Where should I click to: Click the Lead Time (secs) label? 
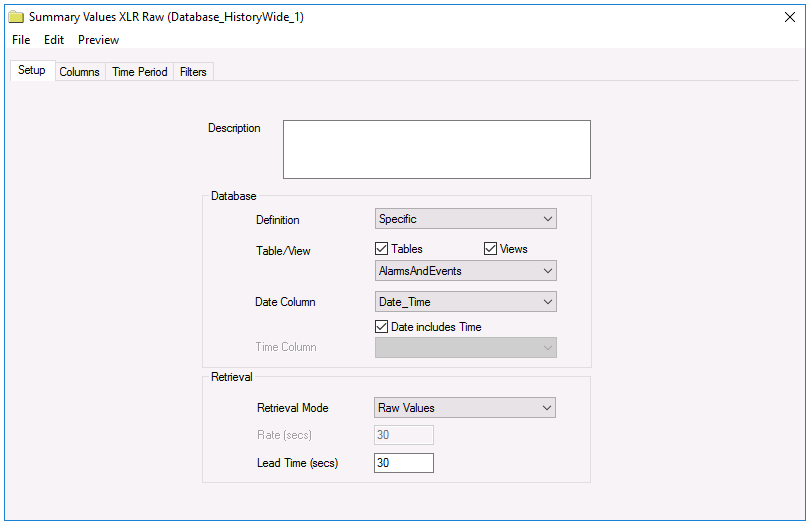coord(297,463)
